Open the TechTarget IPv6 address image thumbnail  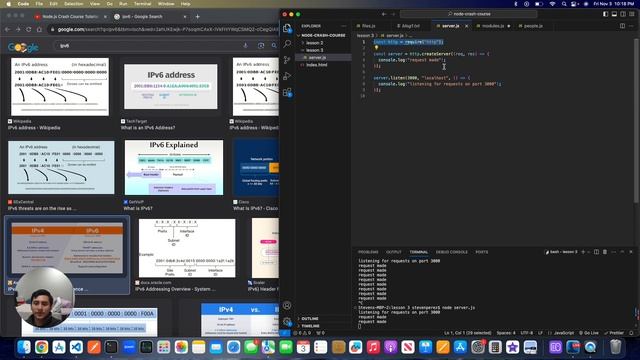click(171, 87)
